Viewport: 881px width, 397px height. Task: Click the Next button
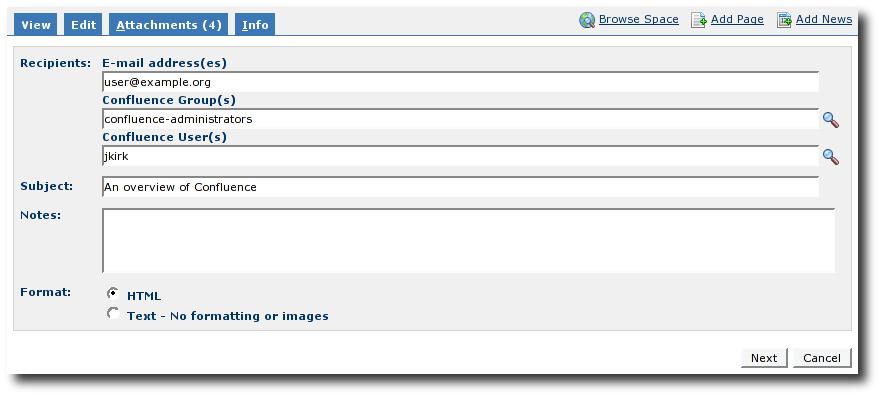click(x=764, y=358)
